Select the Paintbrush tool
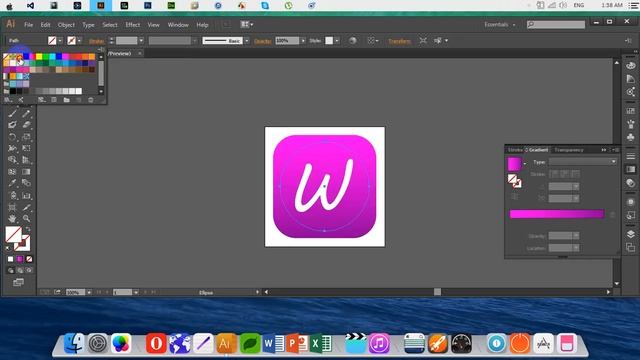The height and width of the screenshot is (360, 640). point(13,113)
